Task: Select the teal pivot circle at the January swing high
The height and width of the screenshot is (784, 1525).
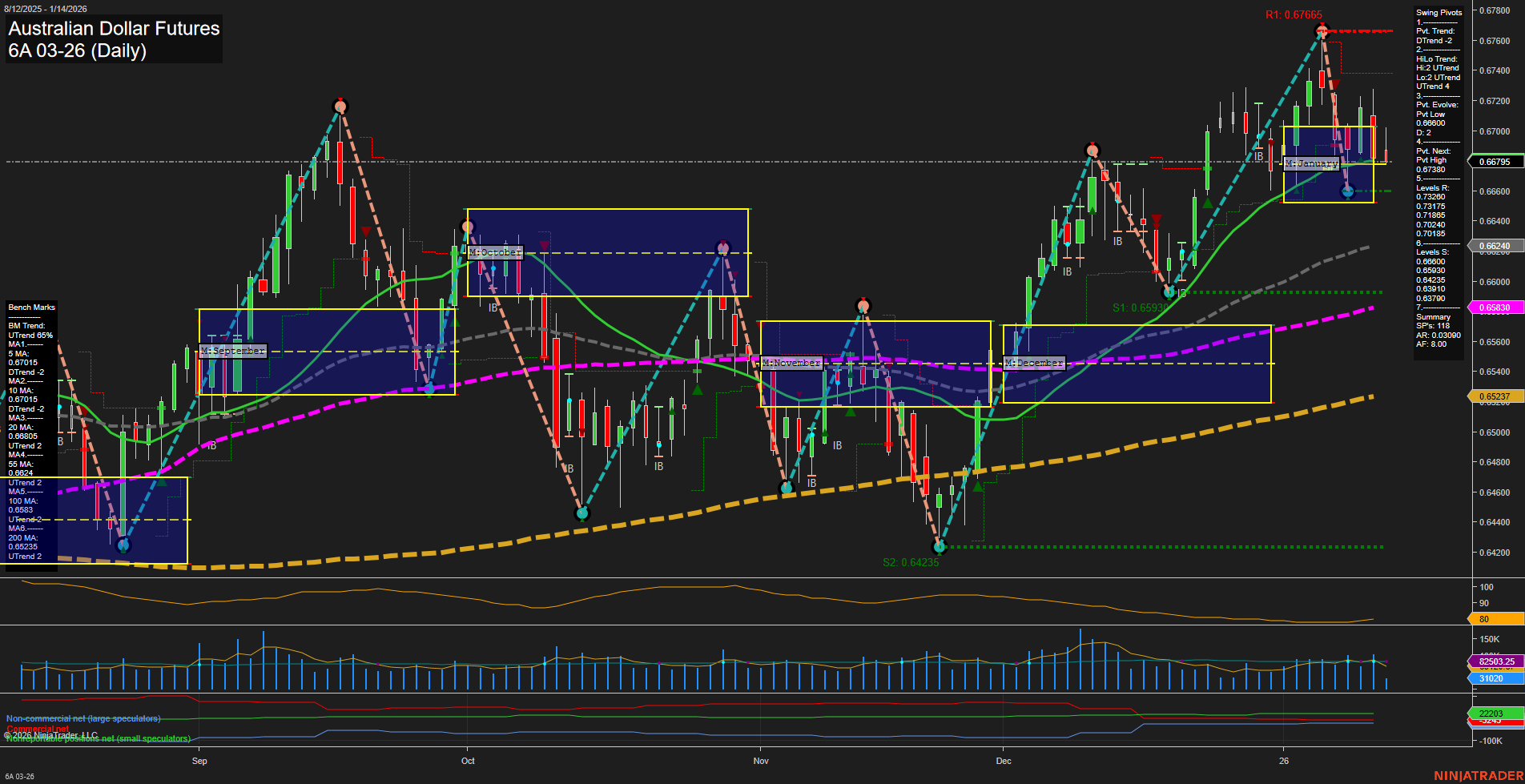Action: (x=1347, y=191)
